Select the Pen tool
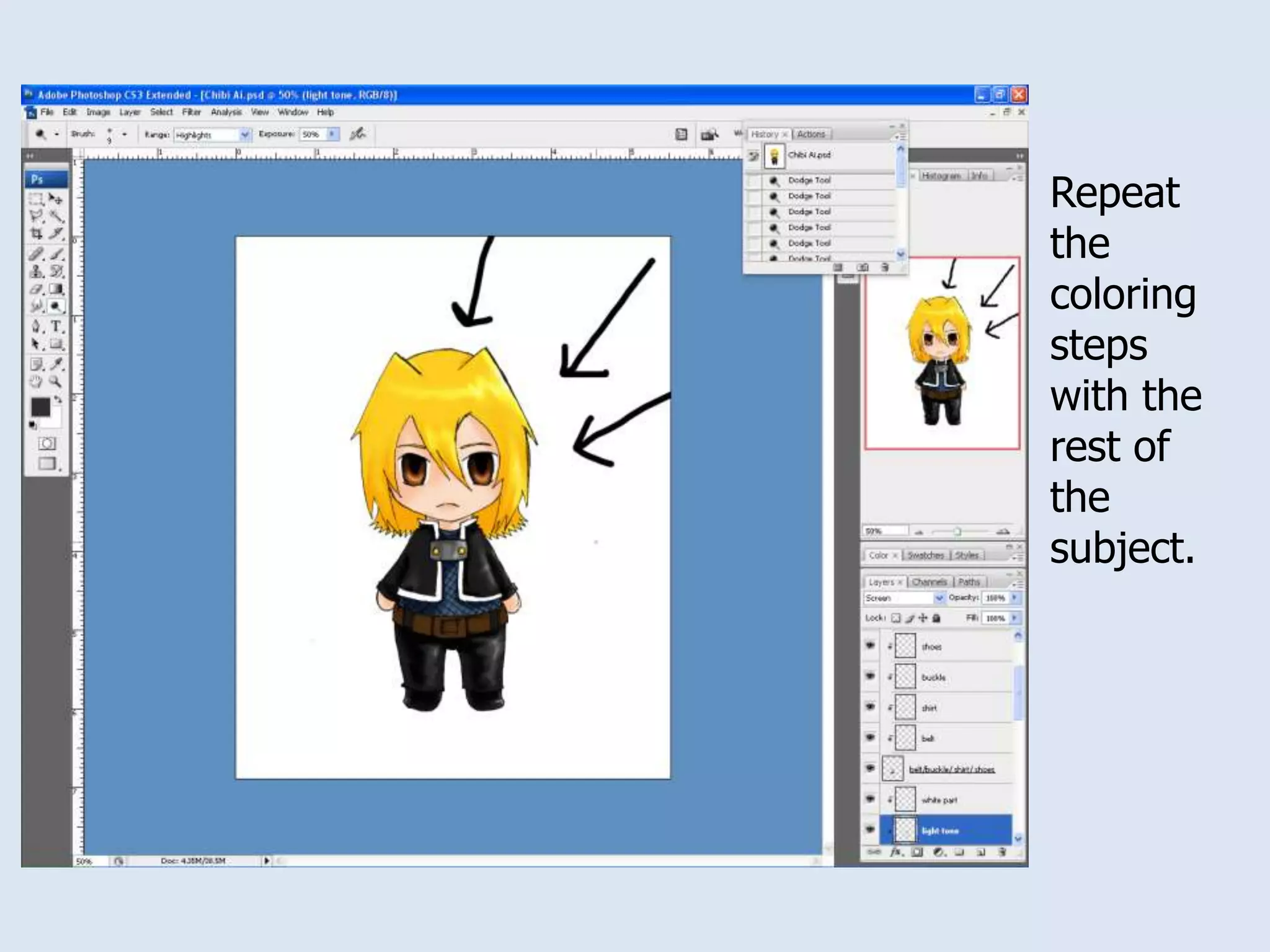The width and height of the screenshot is (1270, 952). click(x=37, y=327)
